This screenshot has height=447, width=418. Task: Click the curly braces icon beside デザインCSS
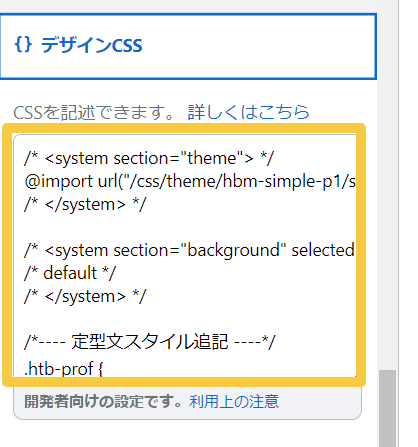pos(23,45)
